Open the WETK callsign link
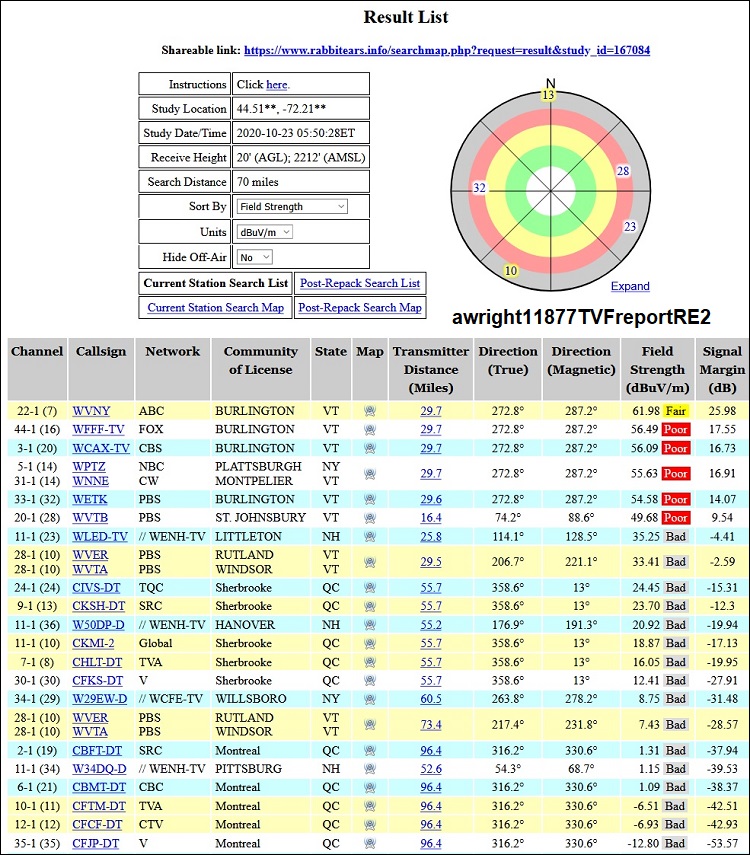The width and height of the screenshot is (750, 855). [89, 499]
